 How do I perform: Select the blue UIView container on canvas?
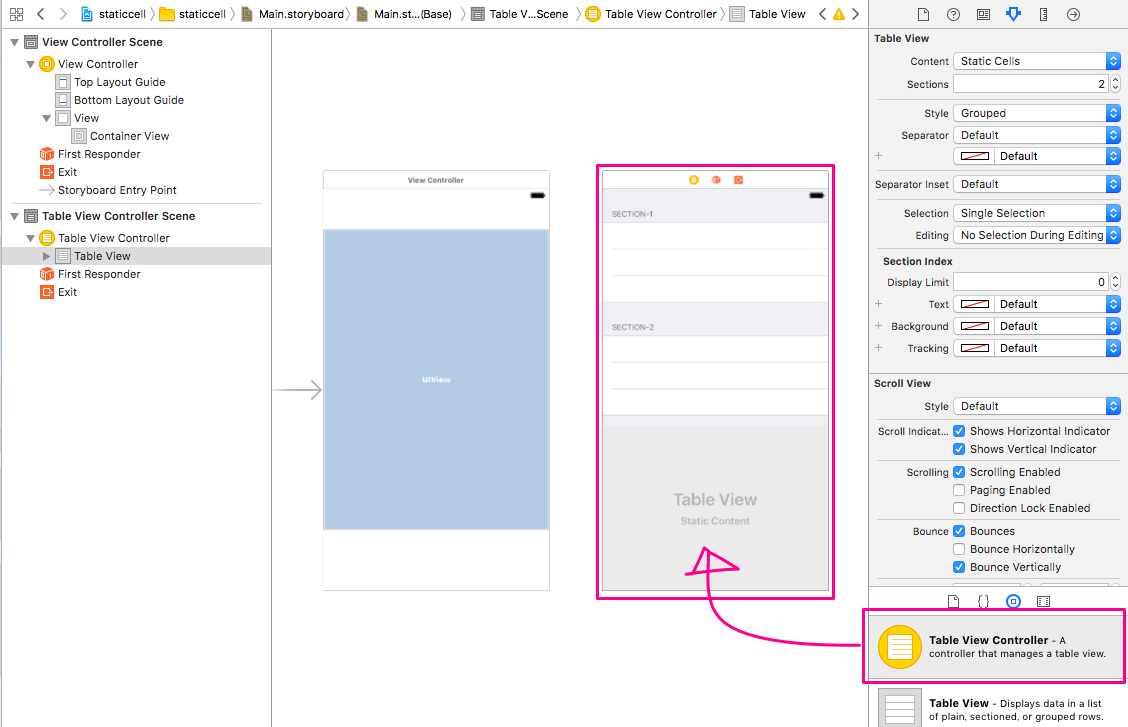click(436, 380)
